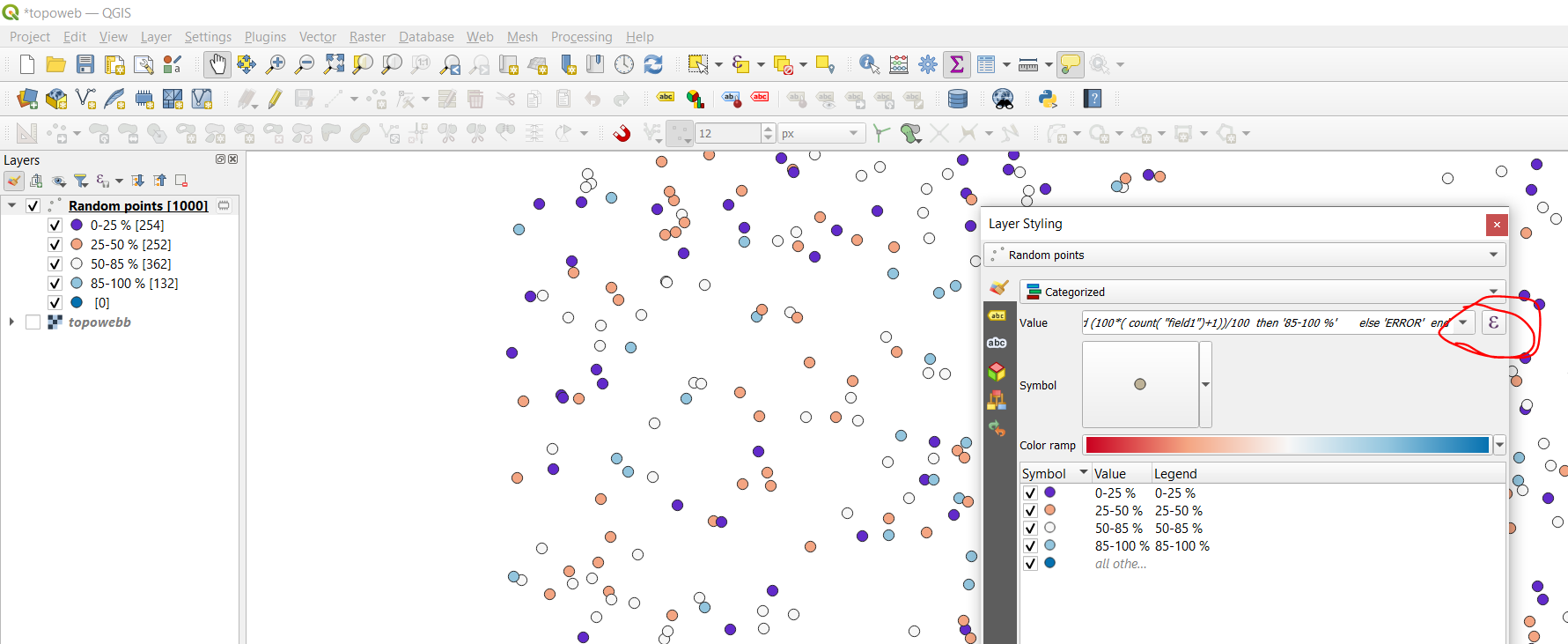Open the px units dropdown
Screen dimensions: 1568x644
pyautogui.click(x=820, y=133)
